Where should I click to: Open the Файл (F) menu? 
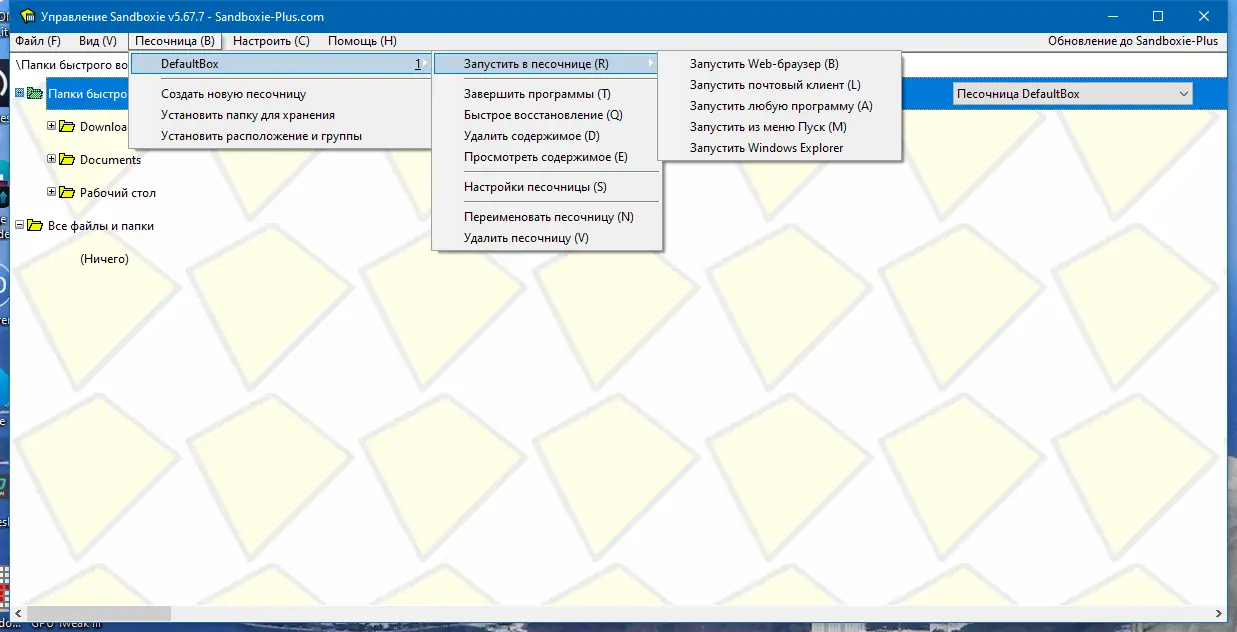click(38, 41)
